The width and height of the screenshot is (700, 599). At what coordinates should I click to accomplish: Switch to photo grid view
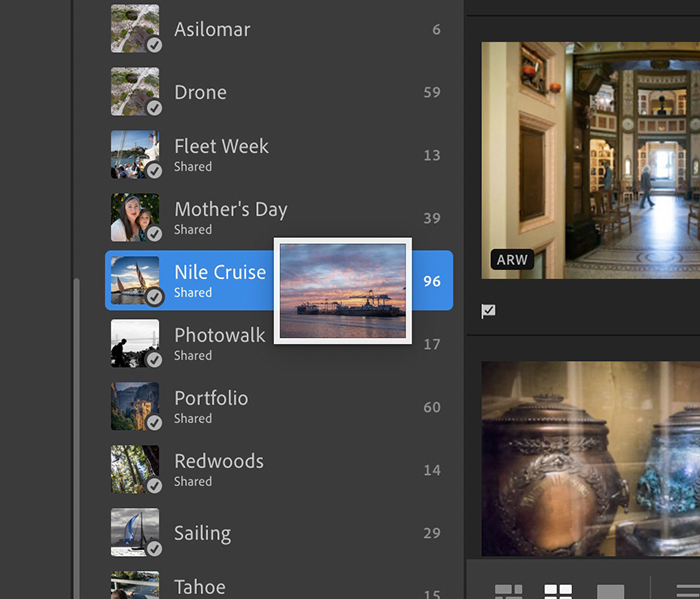508,591
